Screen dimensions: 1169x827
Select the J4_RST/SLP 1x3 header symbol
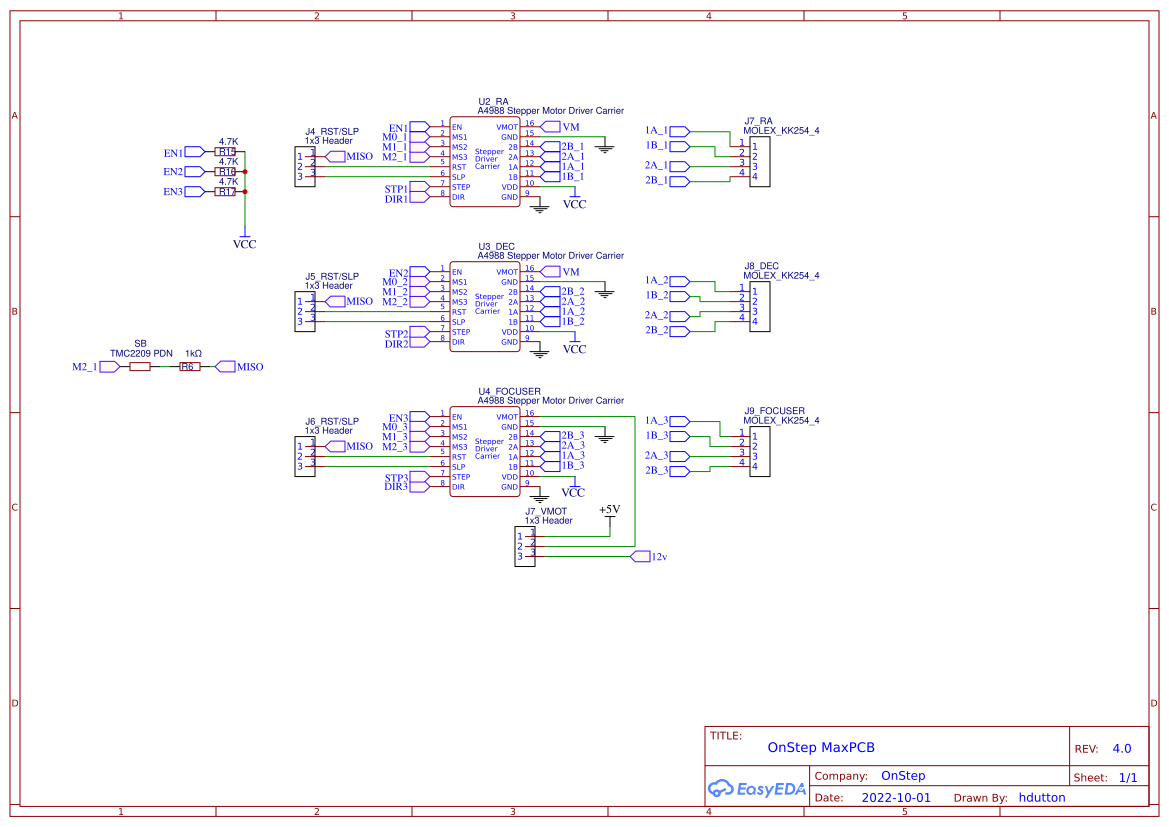(305, 167)
